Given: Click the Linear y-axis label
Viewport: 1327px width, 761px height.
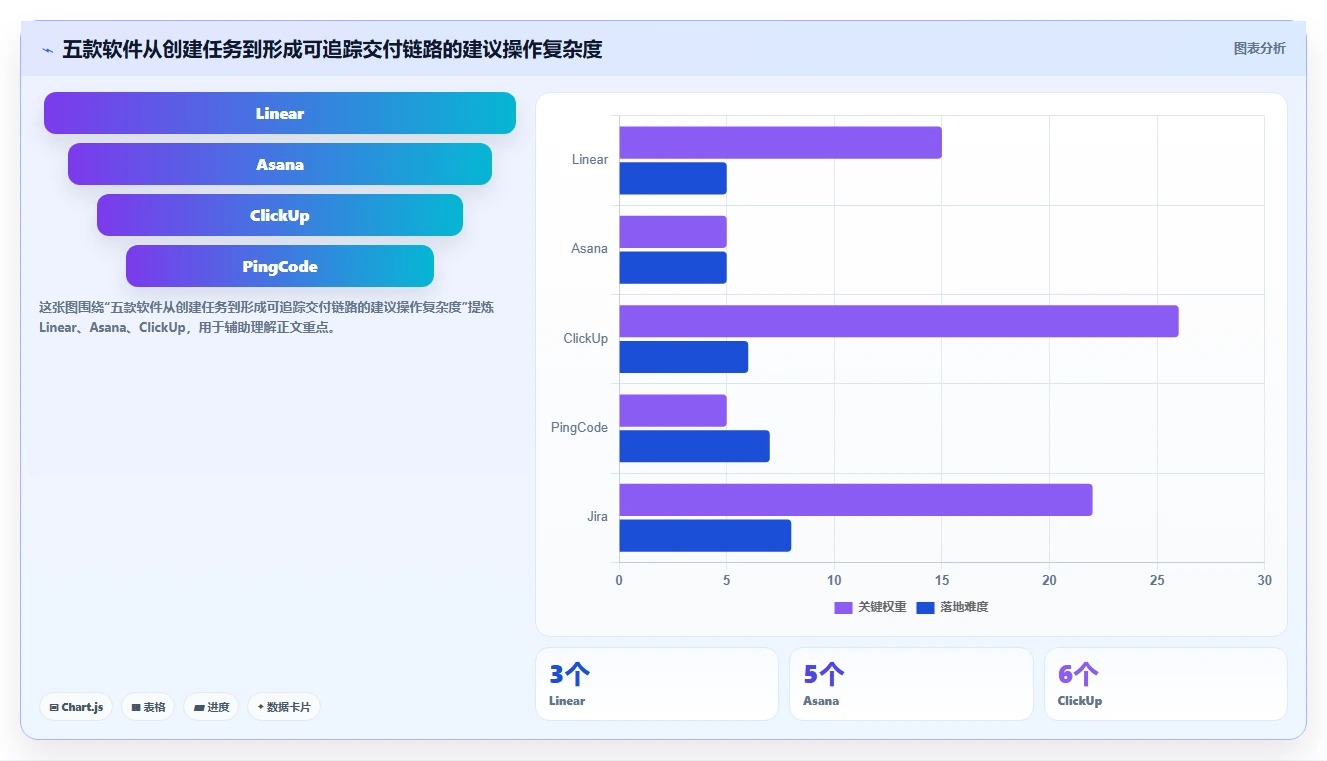Looking at the screenshot, I should click(x=590, y=160).
